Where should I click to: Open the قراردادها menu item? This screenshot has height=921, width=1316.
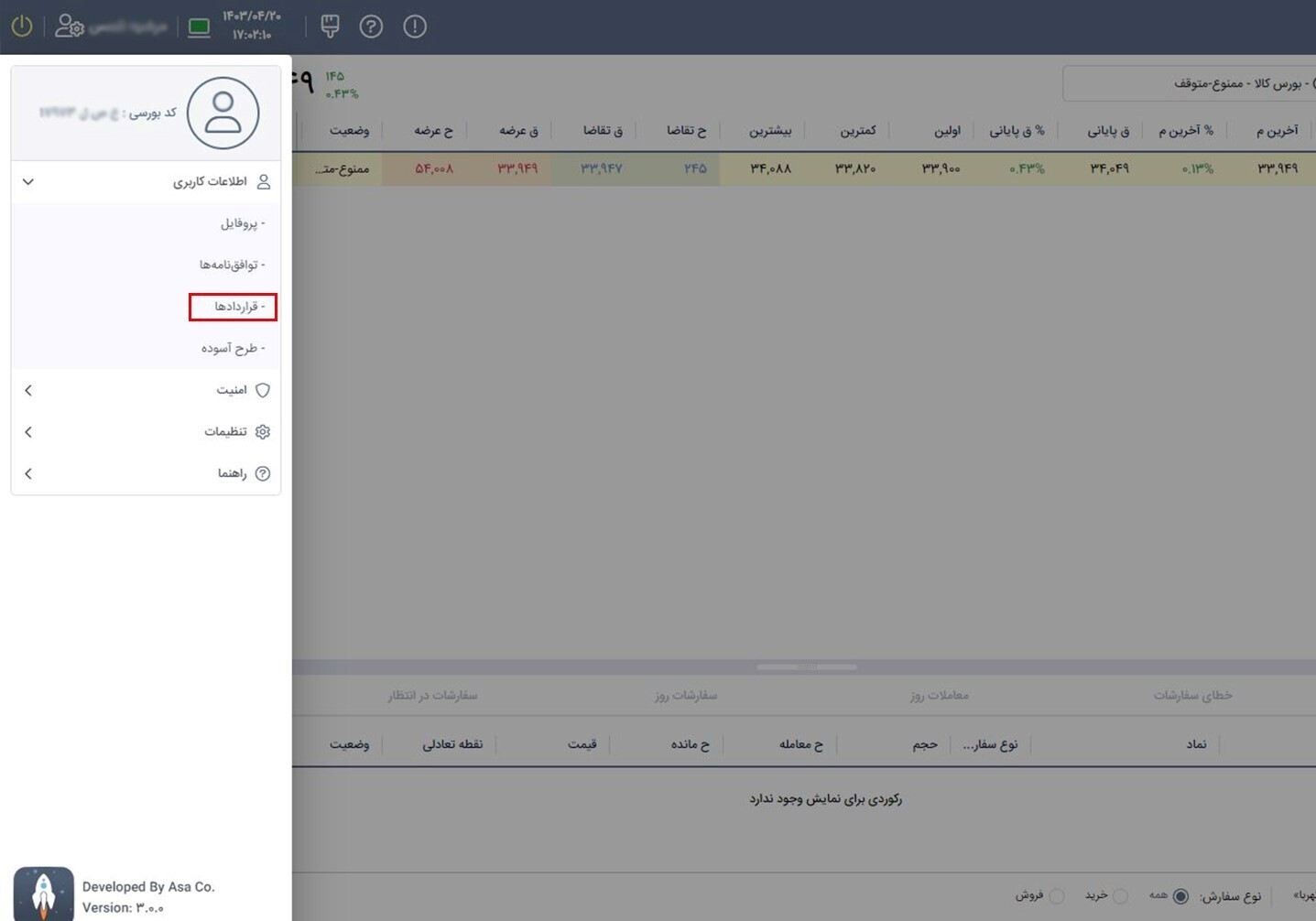(234, 307)
